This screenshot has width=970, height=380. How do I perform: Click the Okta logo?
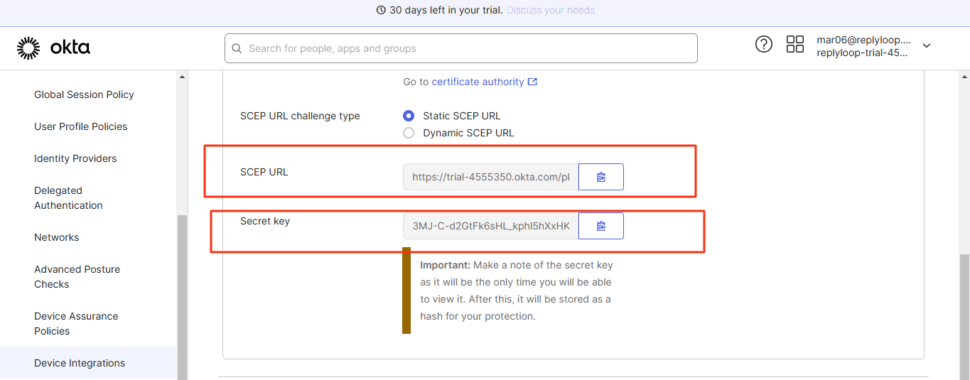pos(54,48)
